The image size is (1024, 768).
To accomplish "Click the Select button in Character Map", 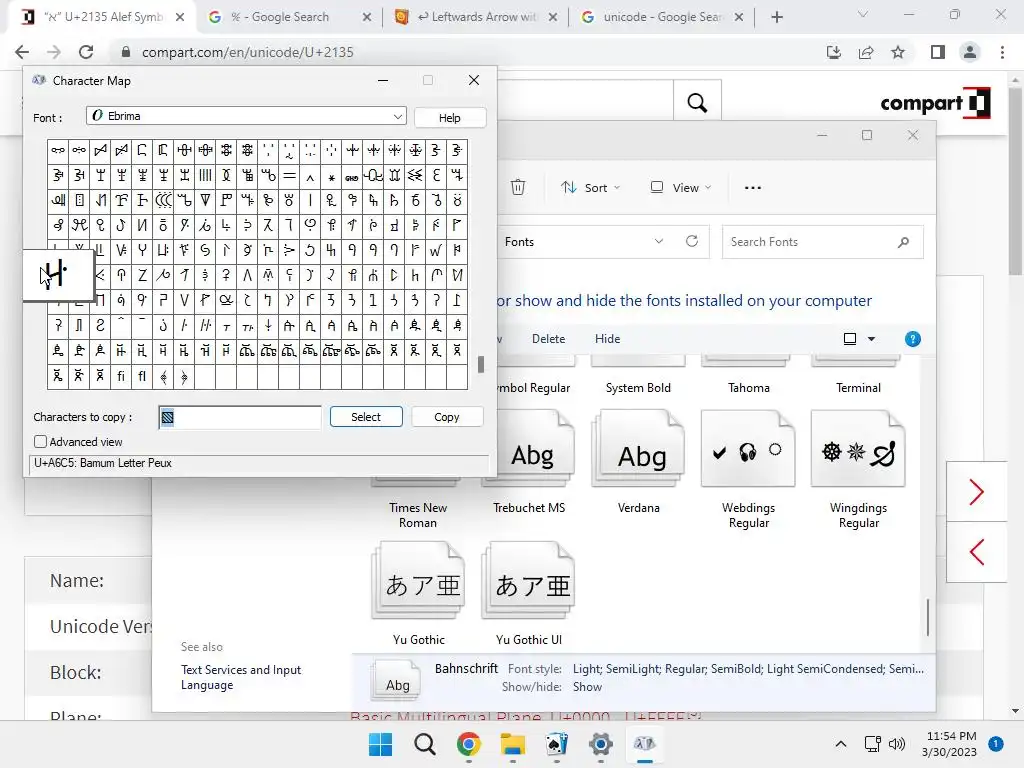I will [x=366, y=417].
